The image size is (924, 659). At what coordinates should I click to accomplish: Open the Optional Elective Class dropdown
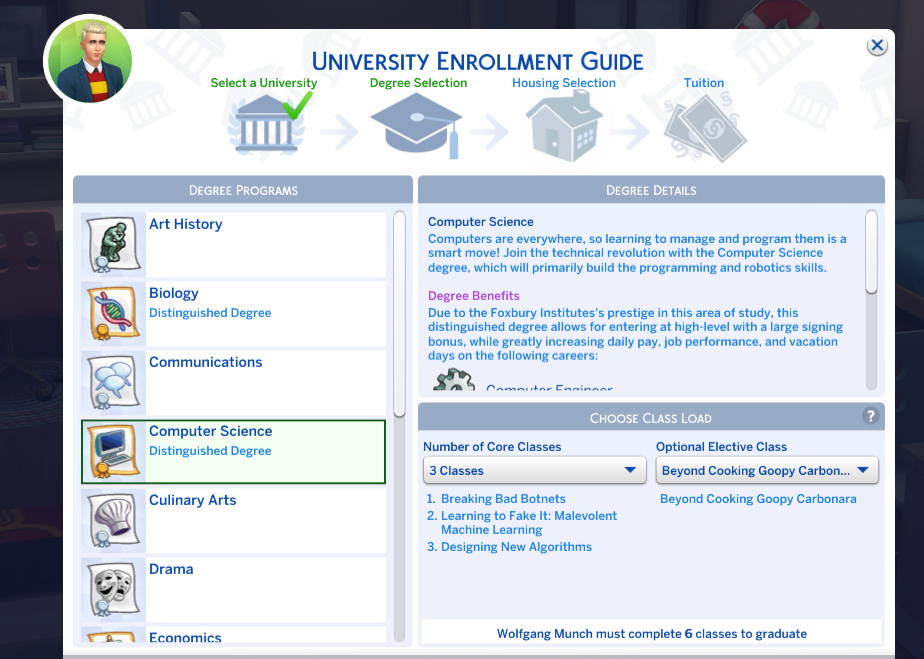coord(767,470)
